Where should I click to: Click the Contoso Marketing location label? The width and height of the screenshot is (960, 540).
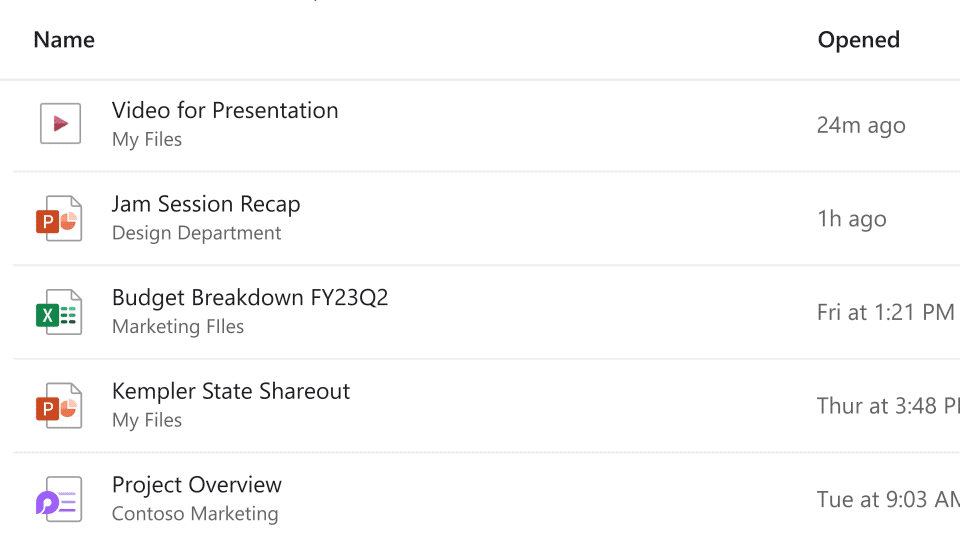click(195, 514)
